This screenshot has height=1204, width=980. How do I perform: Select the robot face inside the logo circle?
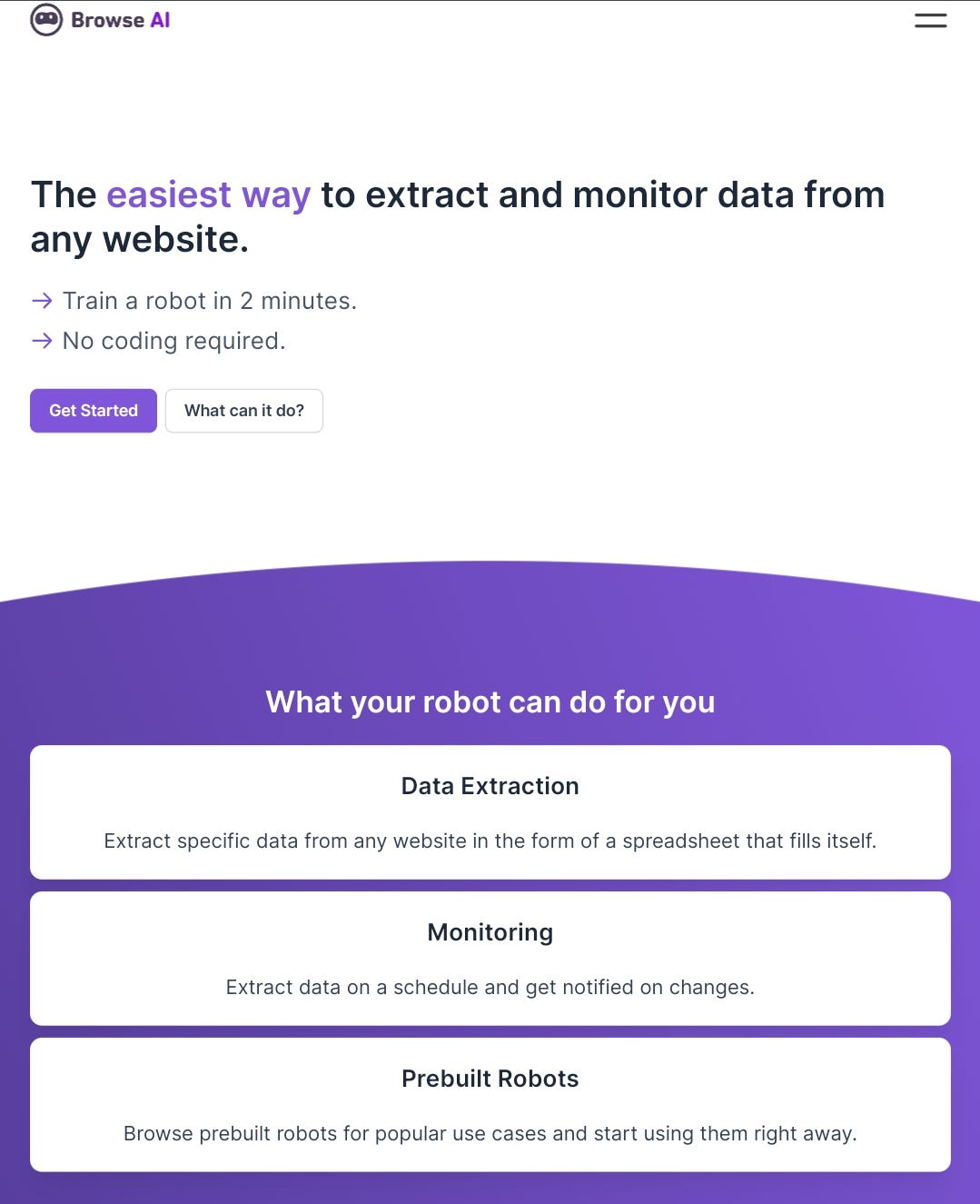(x=45, y=18)
